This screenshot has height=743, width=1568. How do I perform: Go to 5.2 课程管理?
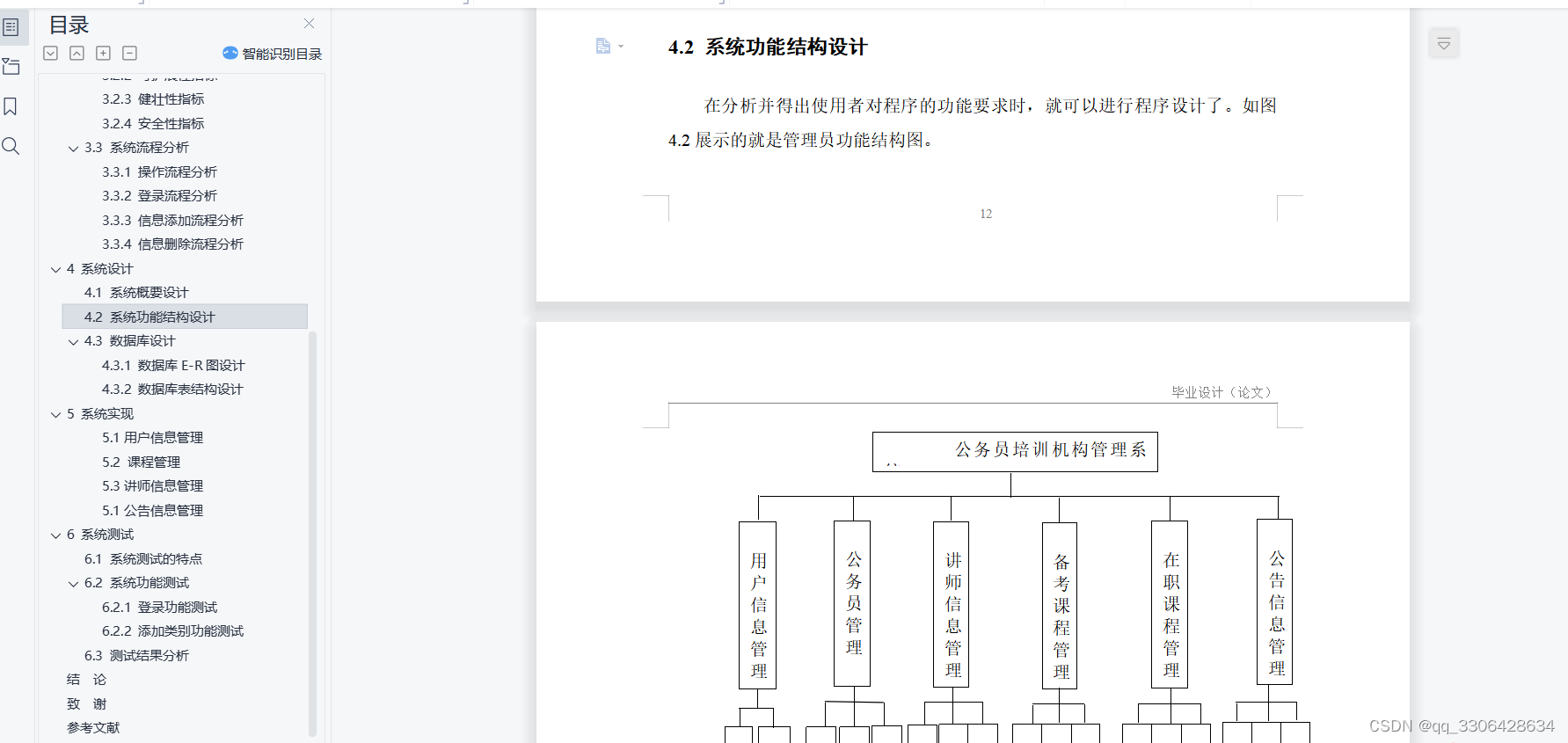pyautogui.click(x=141, y=463)
